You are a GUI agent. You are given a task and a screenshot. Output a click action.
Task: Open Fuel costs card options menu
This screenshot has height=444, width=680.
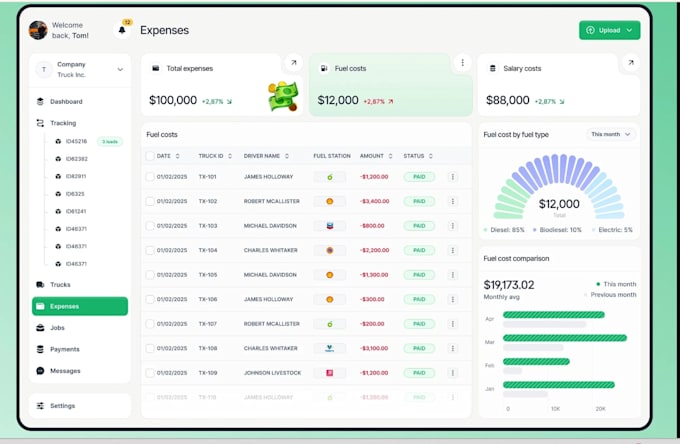pyautogui.click(x=463, y=62)
